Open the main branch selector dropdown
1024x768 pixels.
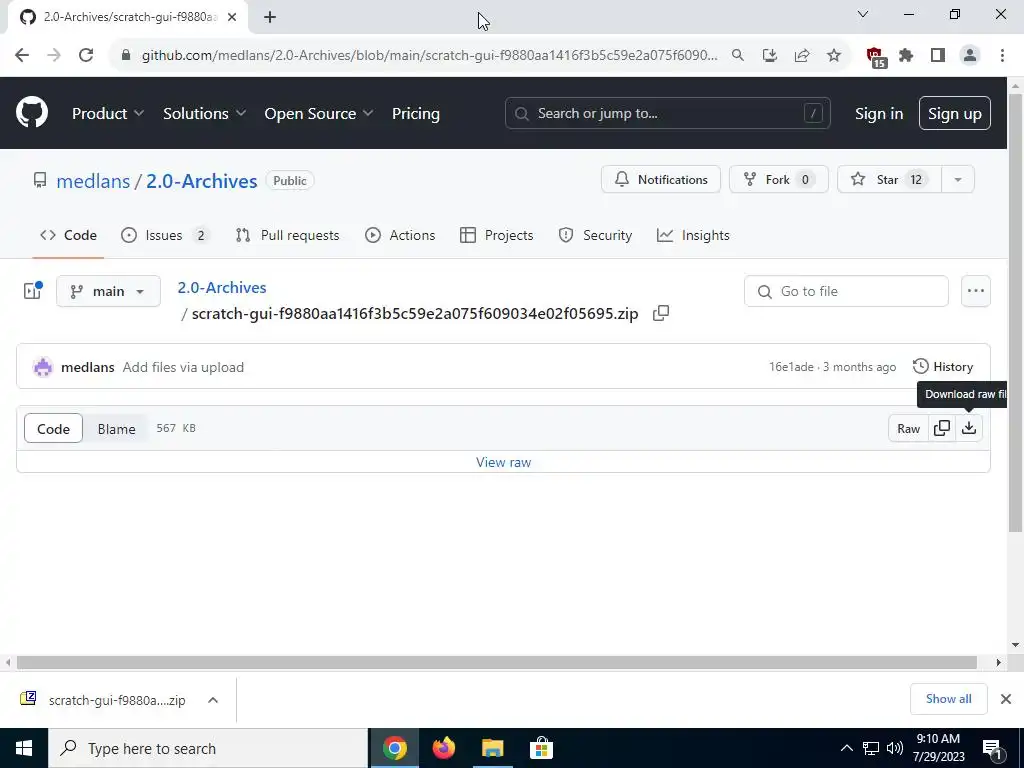[108, 291]
